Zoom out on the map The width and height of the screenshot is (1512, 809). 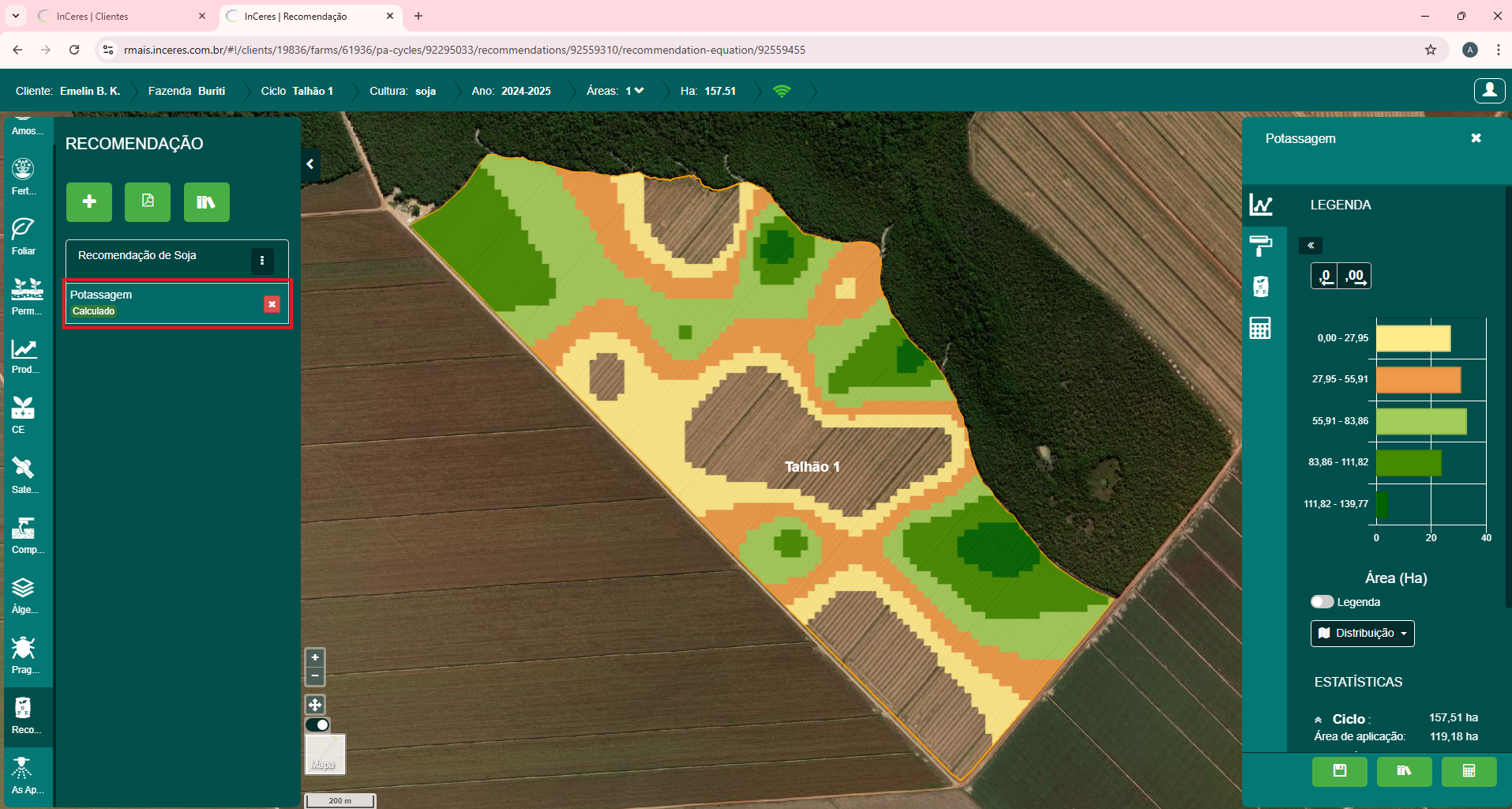point(315,676)
